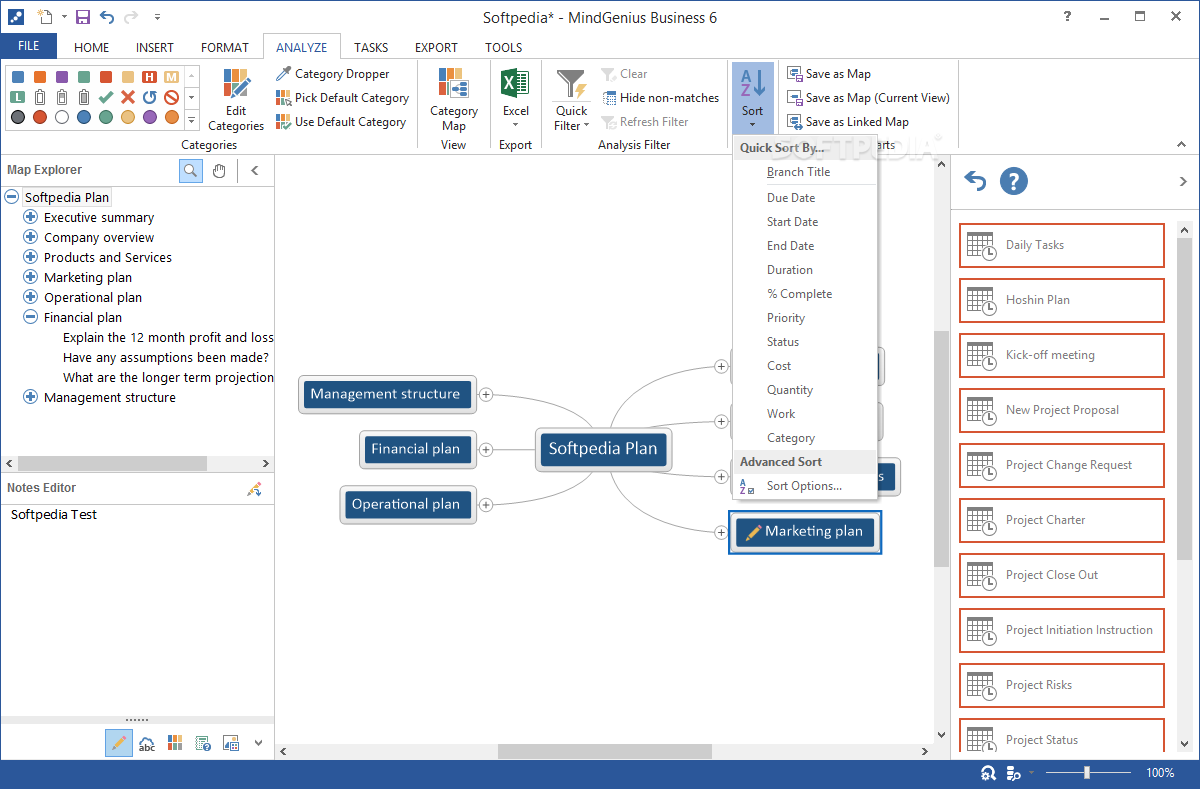Switch to the HOME ribbon tab

92,47
